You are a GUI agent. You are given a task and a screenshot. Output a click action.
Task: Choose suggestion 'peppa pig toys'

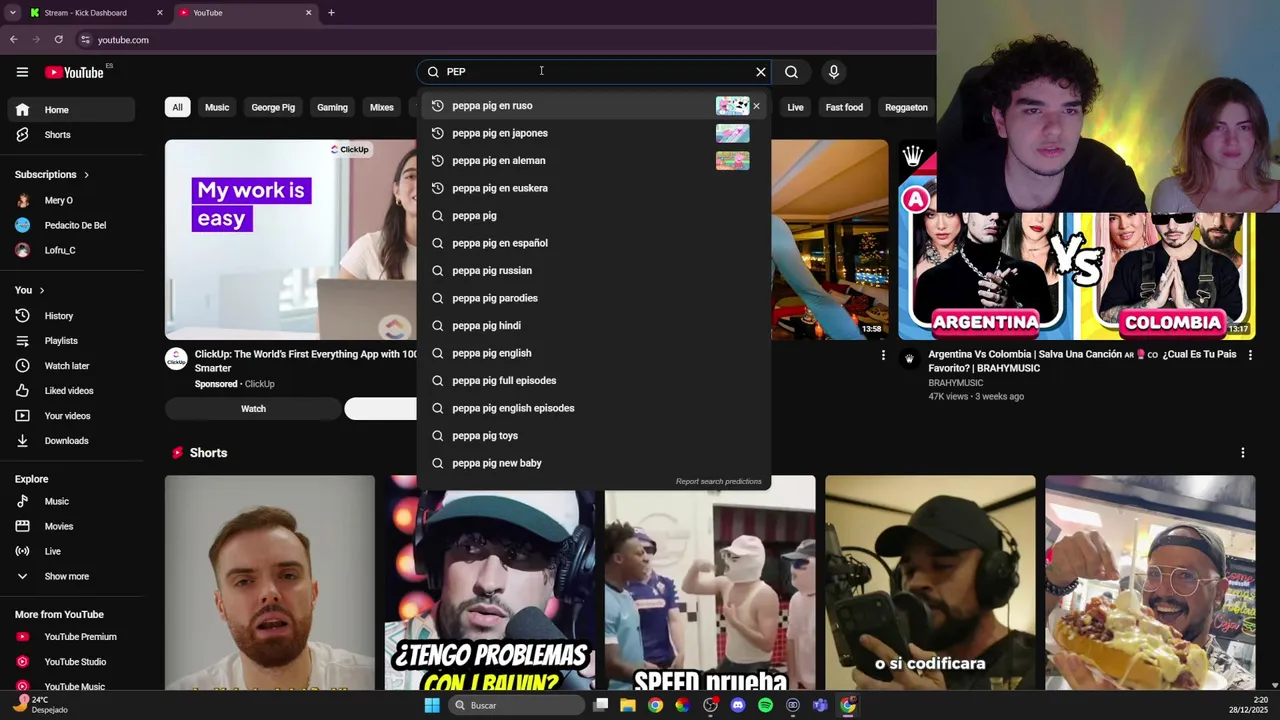pyautogui.click(x=594, y=436)
